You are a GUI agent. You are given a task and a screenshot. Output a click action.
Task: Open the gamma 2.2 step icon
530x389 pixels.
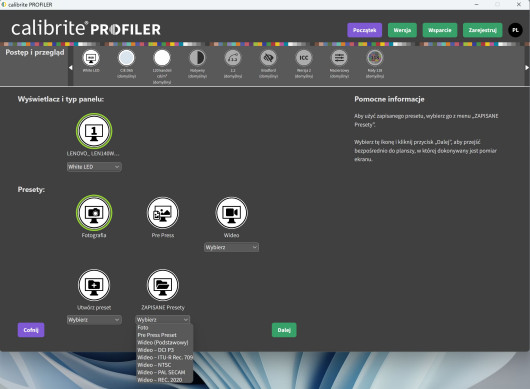[233, 58]
